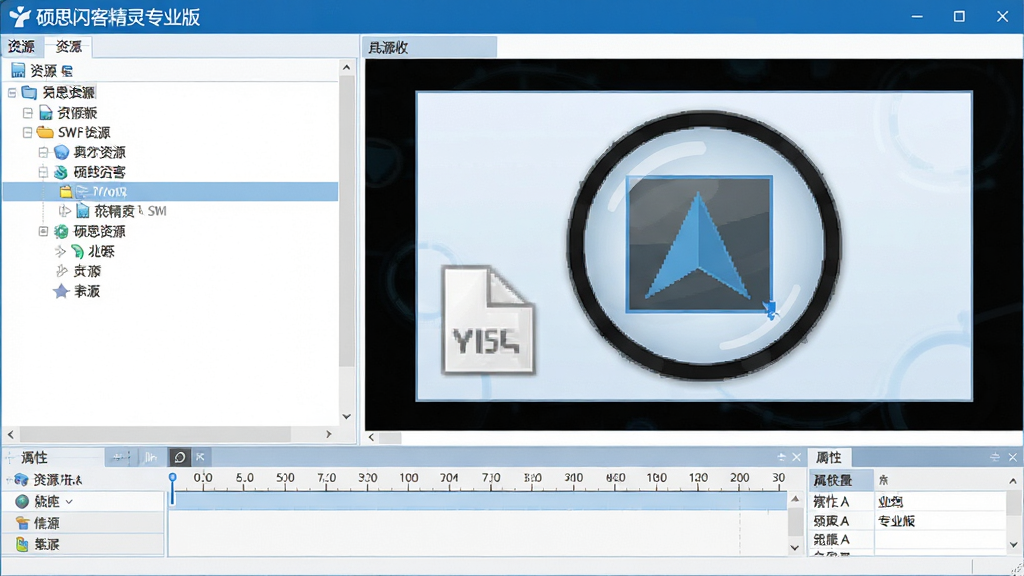
Task: Click the bar-chart style timeline toolbar icon
Action: click(151, 457)
